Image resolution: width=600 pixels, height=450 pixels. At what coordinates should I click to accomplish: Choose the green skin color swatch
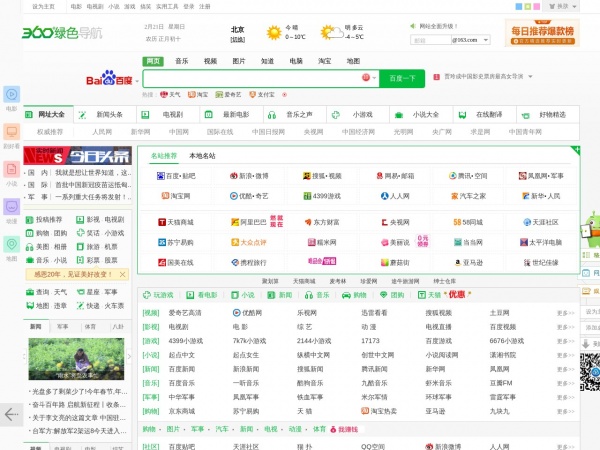coord(528,7)
